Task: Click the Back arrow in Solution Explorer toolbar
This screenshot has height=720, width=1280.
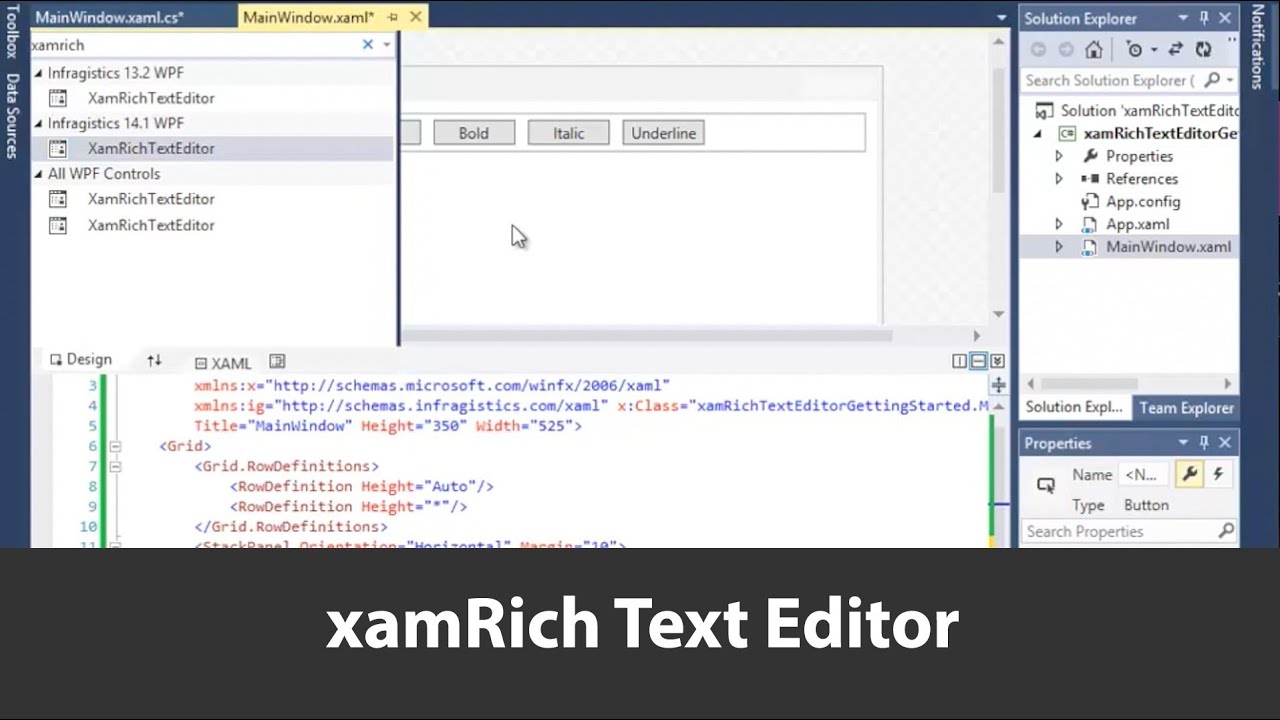Action: coord(1038,50)
